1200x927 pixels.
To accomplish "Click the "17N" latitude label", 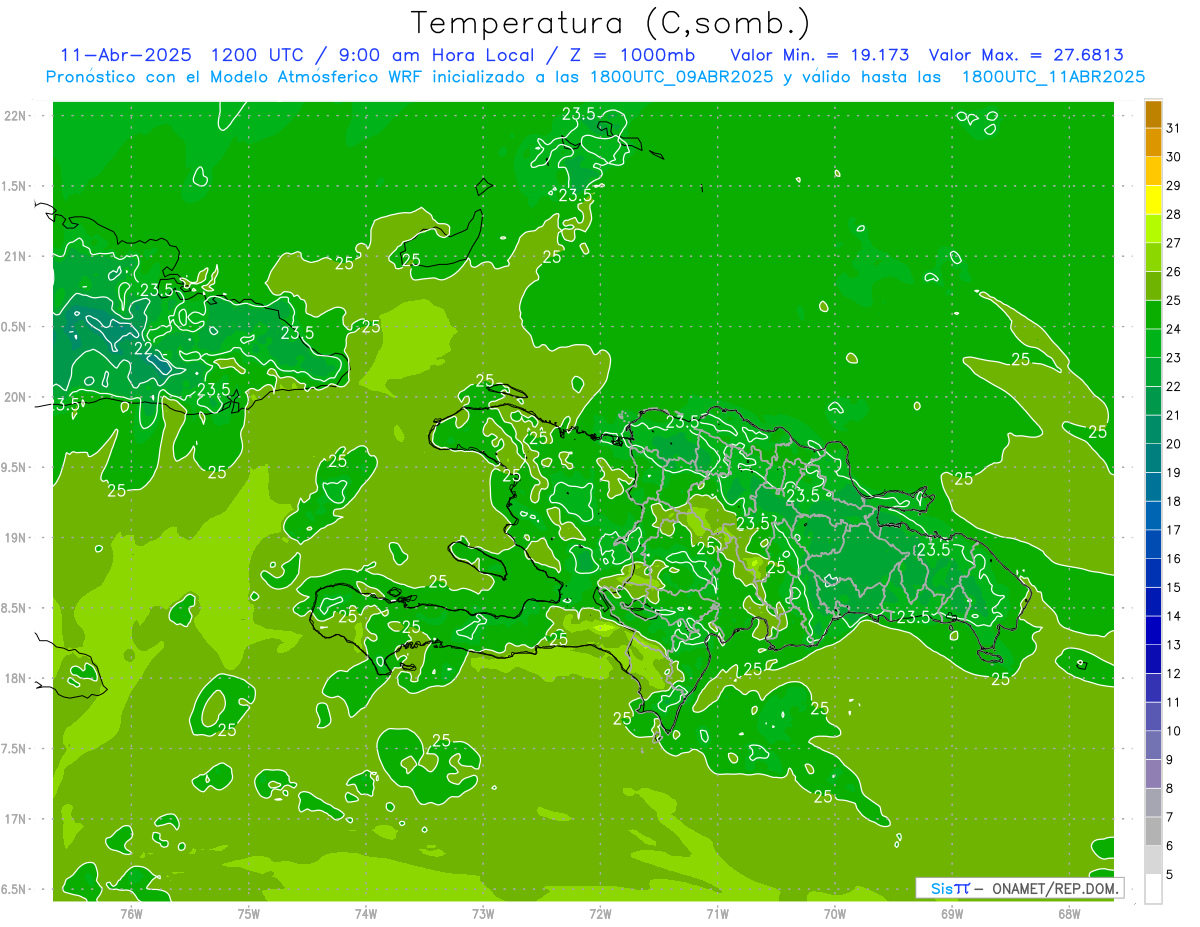I will click(16, 819).
